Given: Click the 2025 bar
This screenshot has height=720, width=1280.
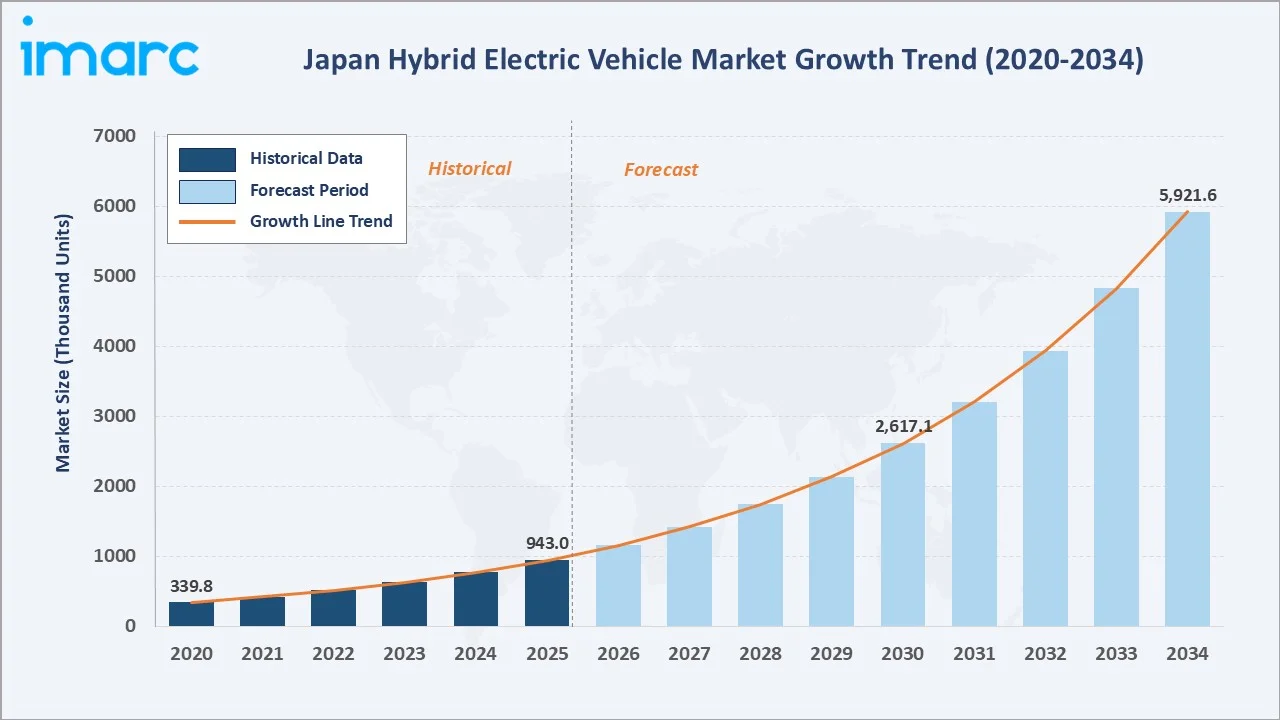Looking at the screenshot, I should coord(547,593).
